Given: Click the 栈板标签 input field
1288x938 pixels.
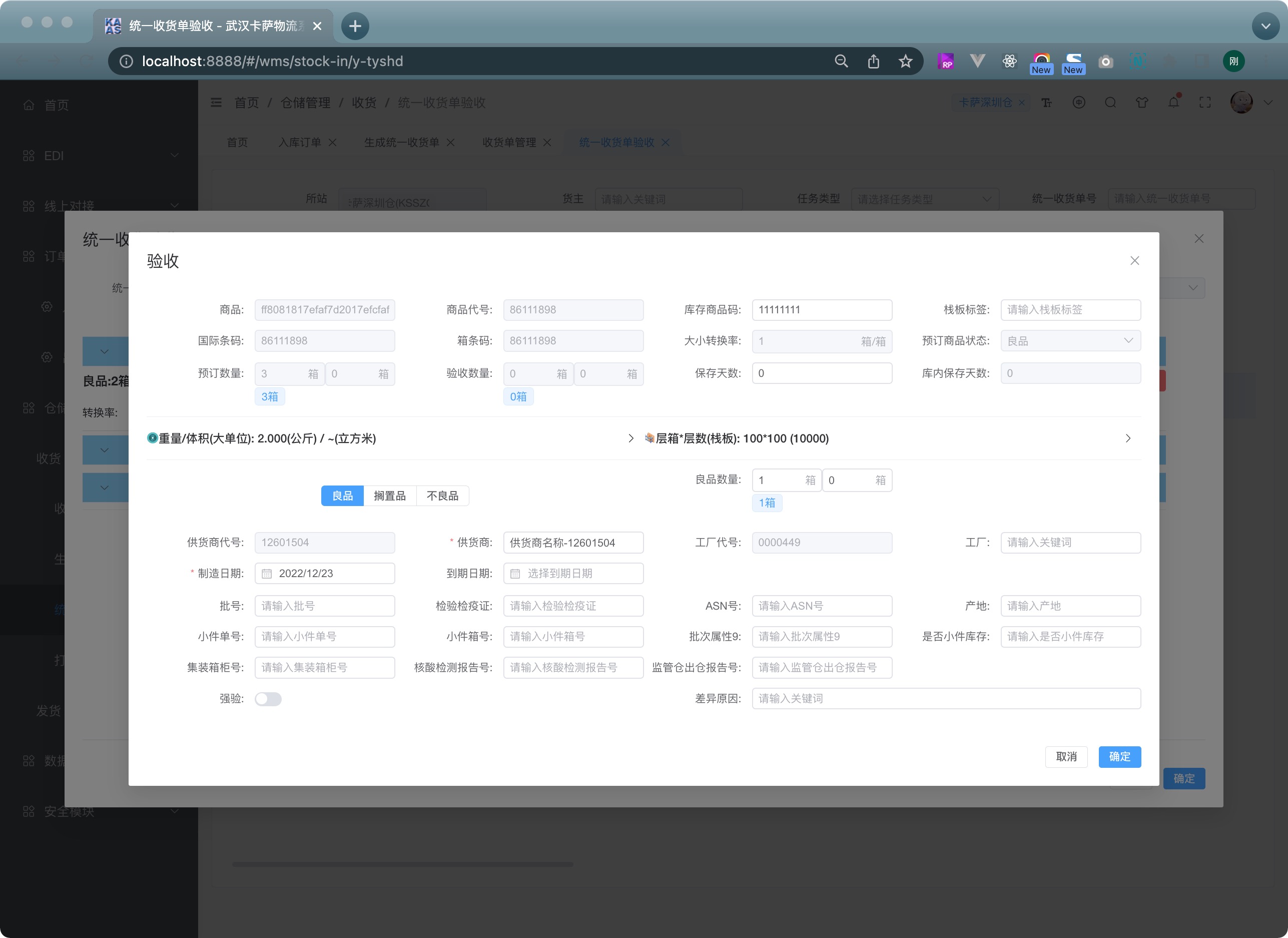Looking at the screenshot, I should pos(1070,310).
